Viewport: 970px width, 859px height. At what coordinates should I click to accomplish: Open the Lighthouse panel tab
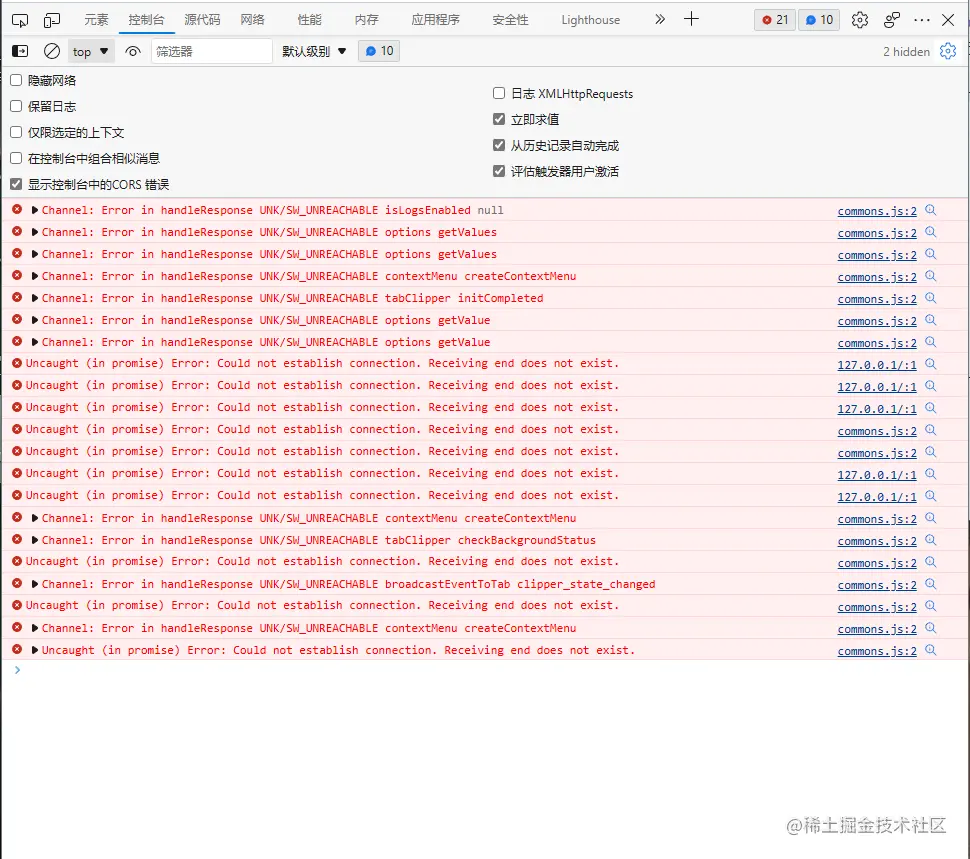pyautogui.click(x=590, y=19)
